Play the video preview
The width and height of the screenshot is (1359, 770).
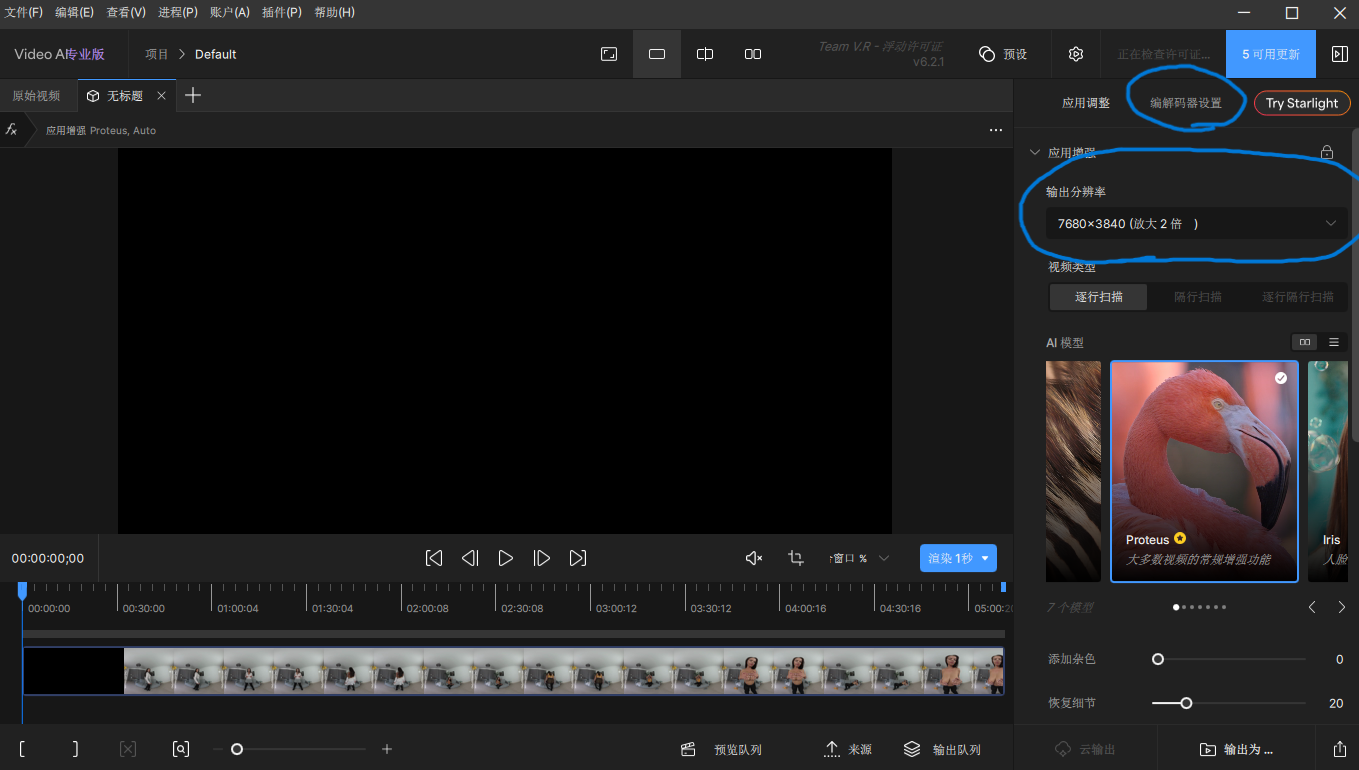(506, 558)
